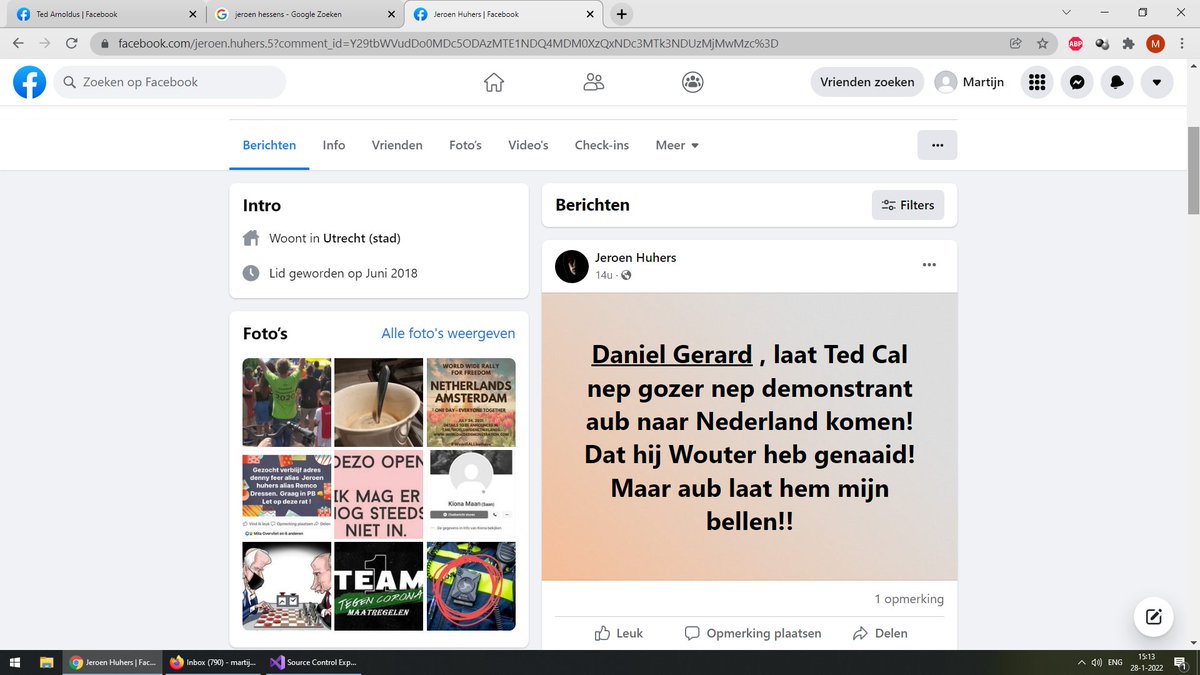
Task: Open Messenger icon
Action: click(1077, 82)
